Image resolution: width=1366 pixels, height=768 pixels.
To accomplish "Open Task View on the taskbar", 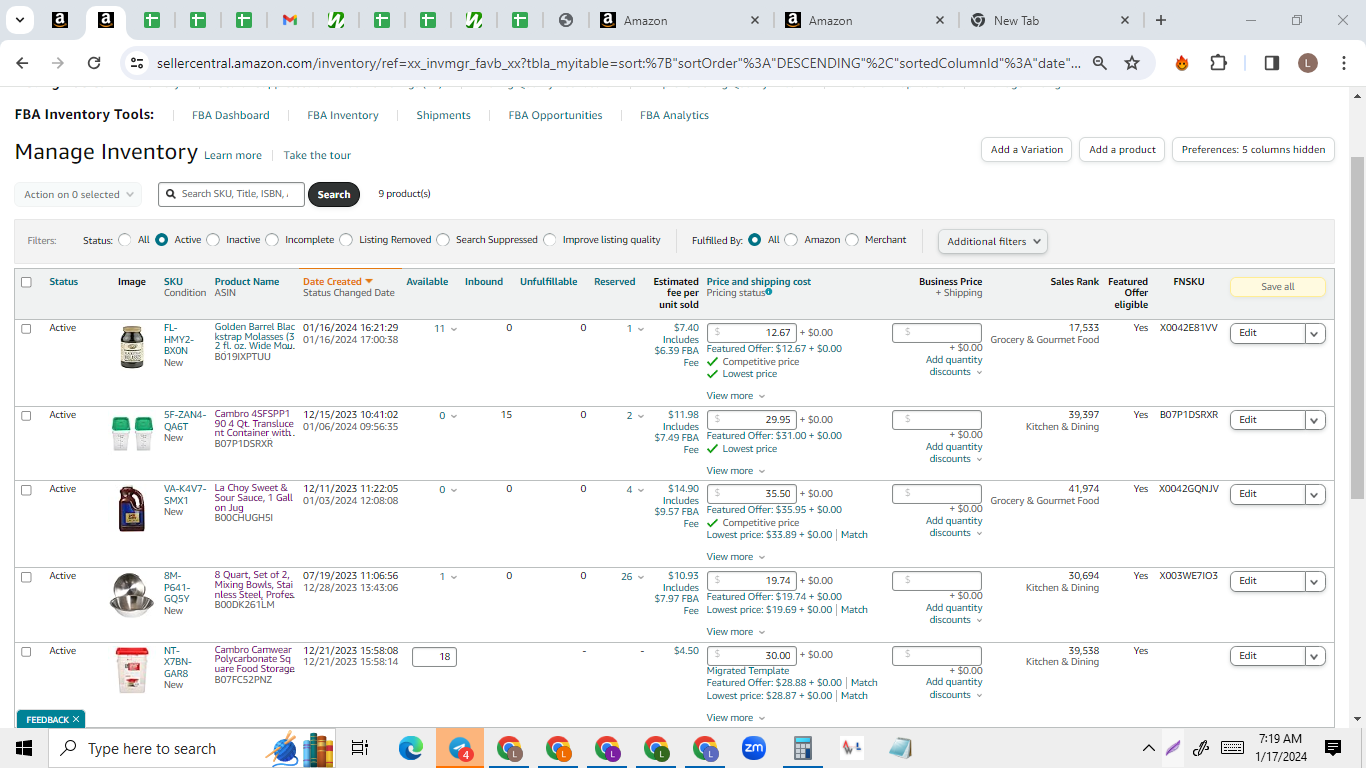I will [360, 748].
